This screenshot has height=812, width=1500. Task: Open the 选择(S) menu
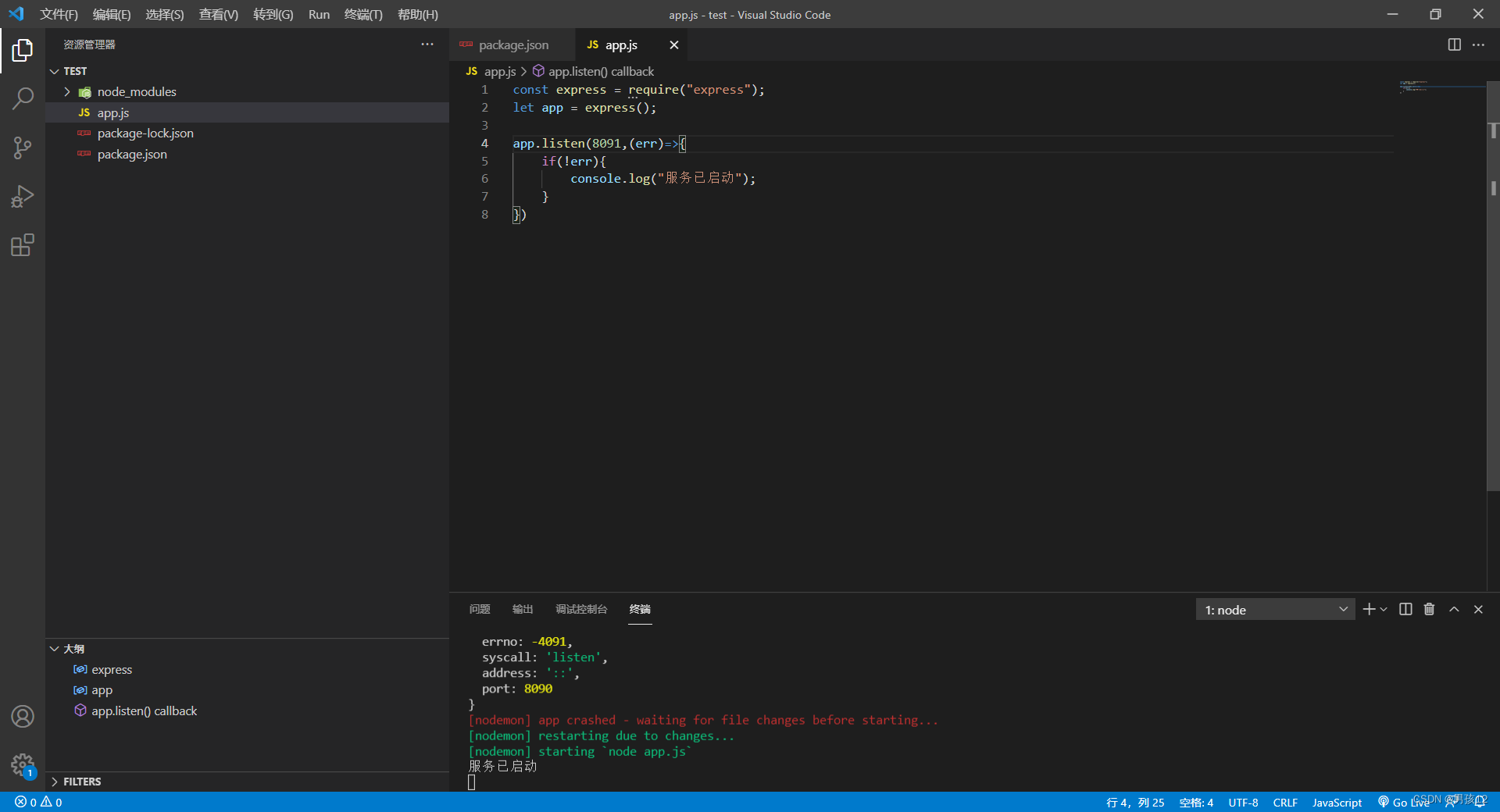[x=165, y=15]
